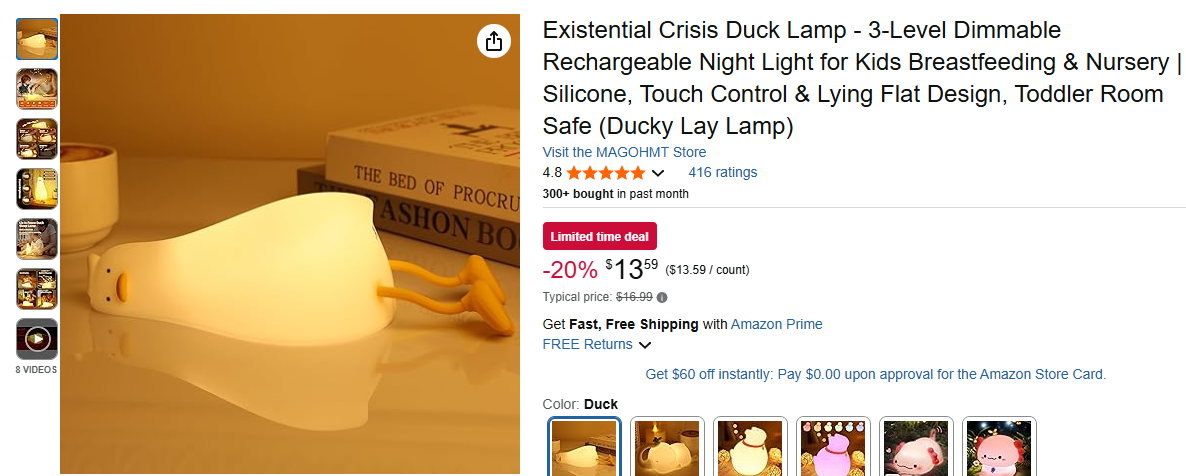Choose the pink cat lamp color swatch

pyautogui.click(x=834, y=446)
